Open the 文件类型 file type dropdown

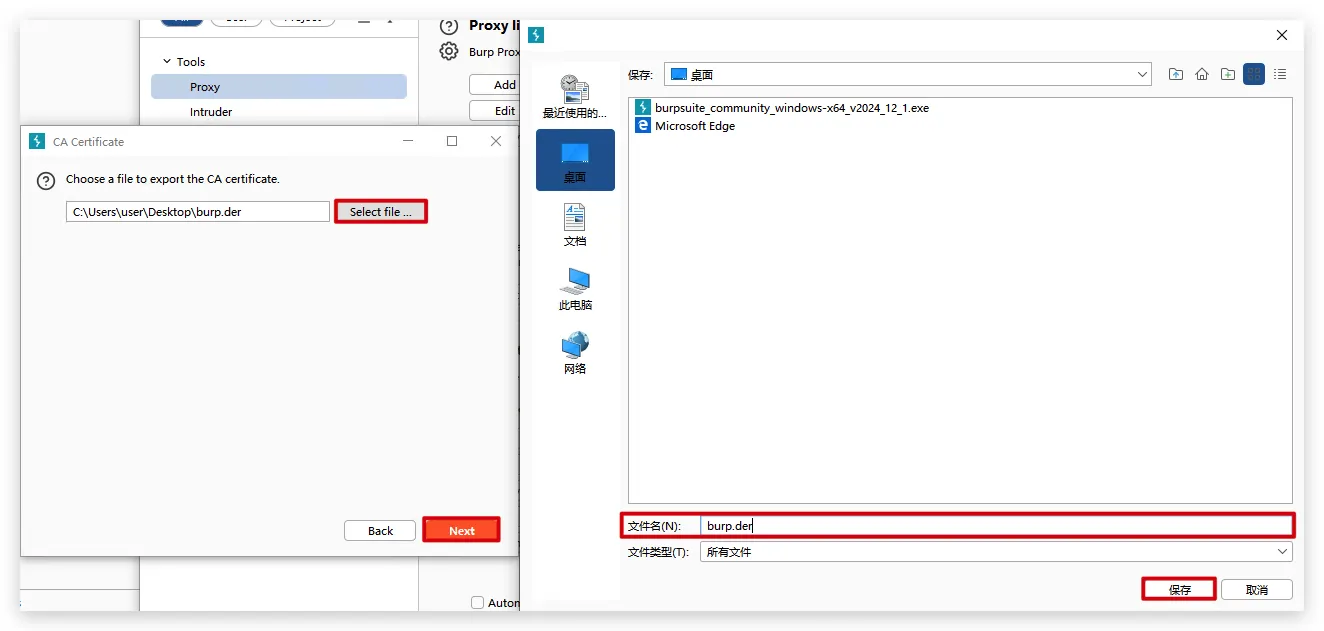[1282, 552]
